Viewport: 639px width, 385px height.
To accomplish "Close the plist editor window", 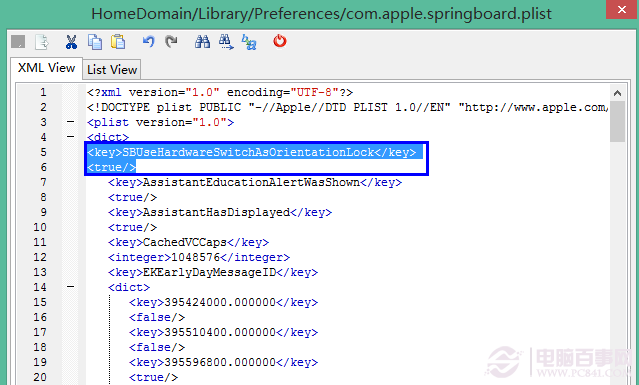I will tap(622, 9).
